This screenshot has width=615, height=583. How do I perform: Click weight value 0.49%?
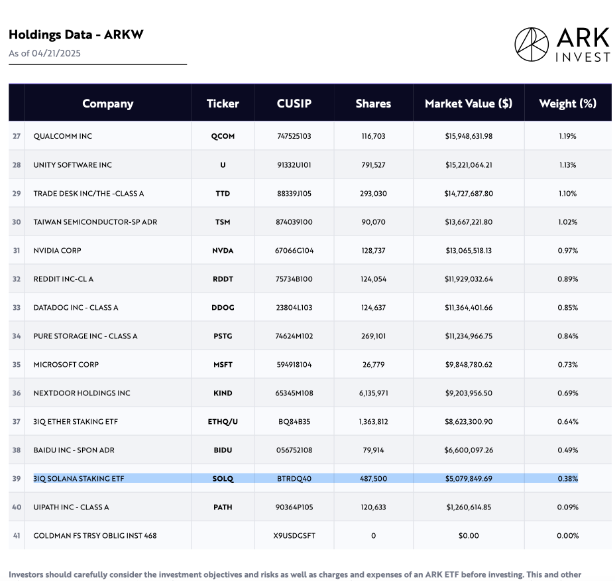coord(568,450)
